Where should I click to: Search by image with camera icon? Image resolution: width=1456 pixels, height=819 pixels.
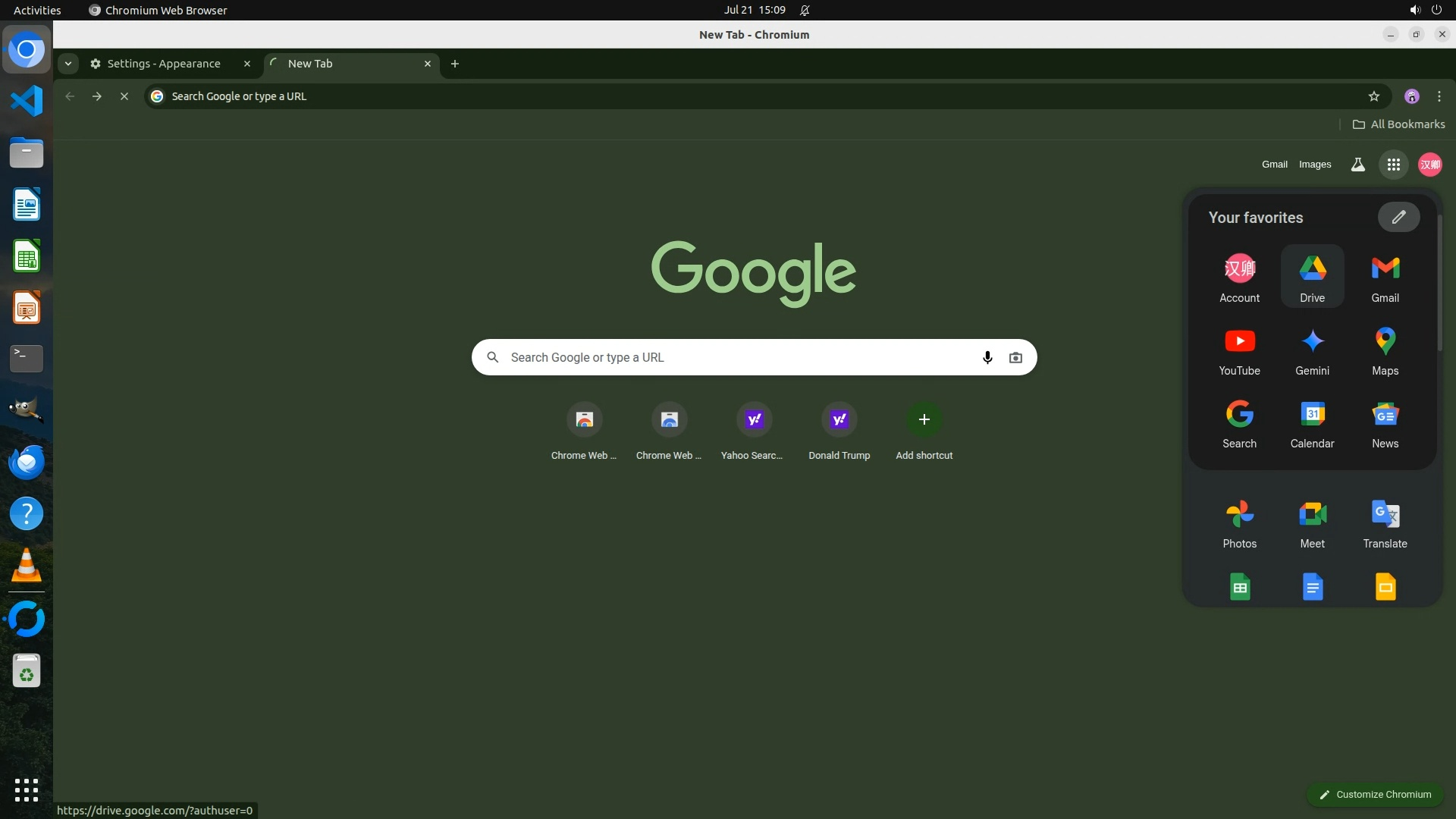point(1015,357)
